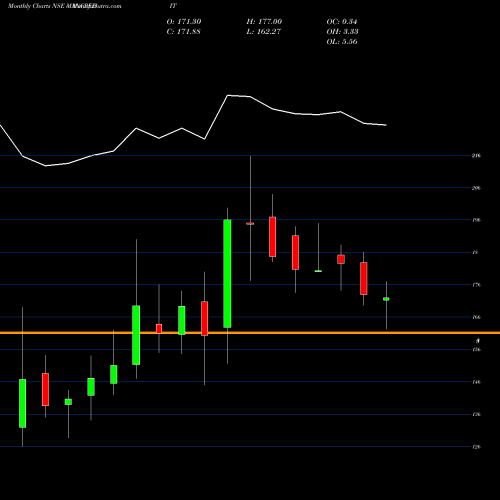
Task: Click the 156 price axis label
Action: click(476, 350)
